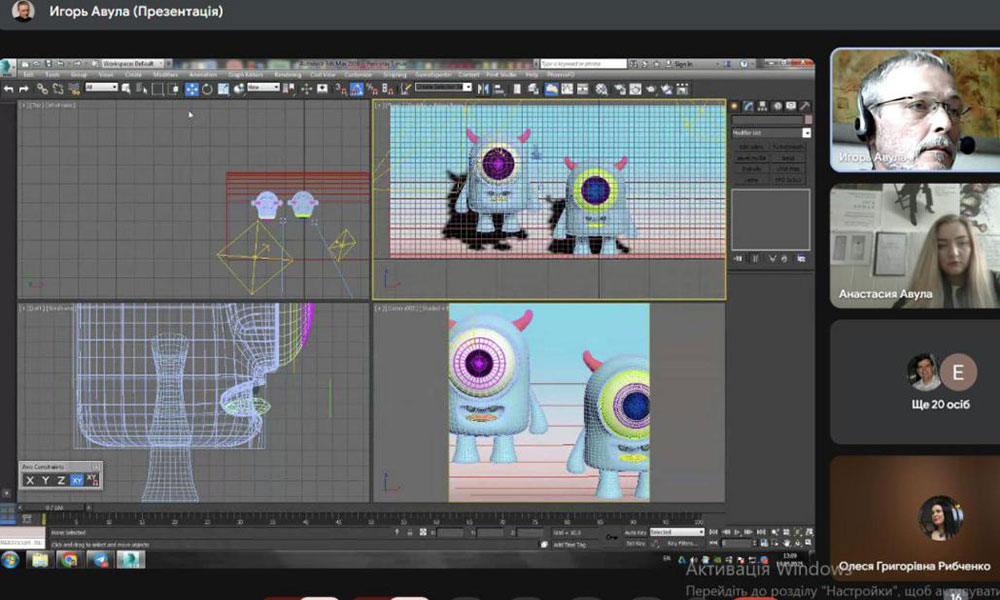
Task: Open the Tools menu
Action: pyautogui.click(x=52, y=75)
